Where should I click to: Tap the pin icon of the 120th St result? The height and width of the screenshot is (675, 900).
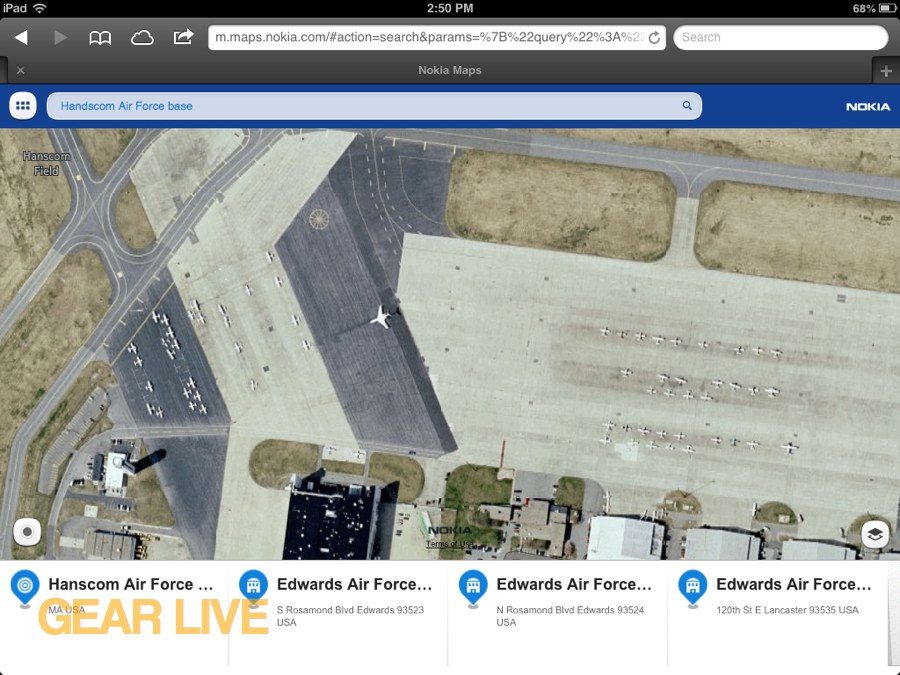(693, 587)
